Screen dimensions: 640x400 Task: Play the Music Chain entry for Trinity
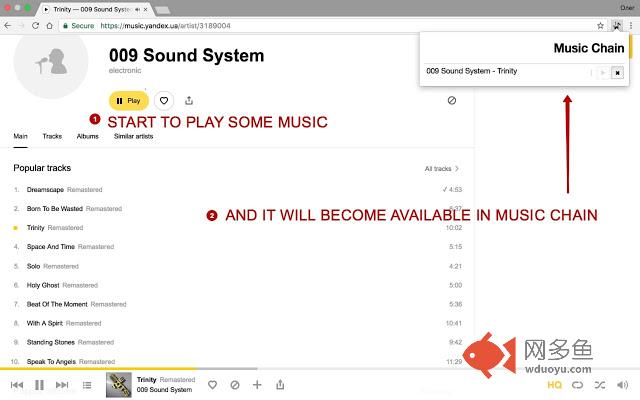[x=602, y=73]
